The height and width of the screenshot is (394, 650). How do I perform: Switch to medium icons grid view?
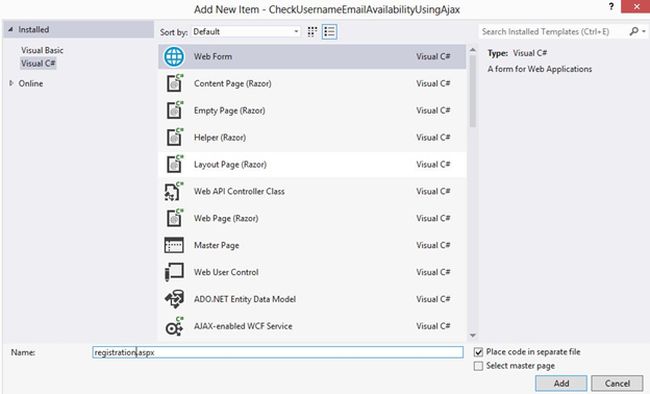(312, 32)
